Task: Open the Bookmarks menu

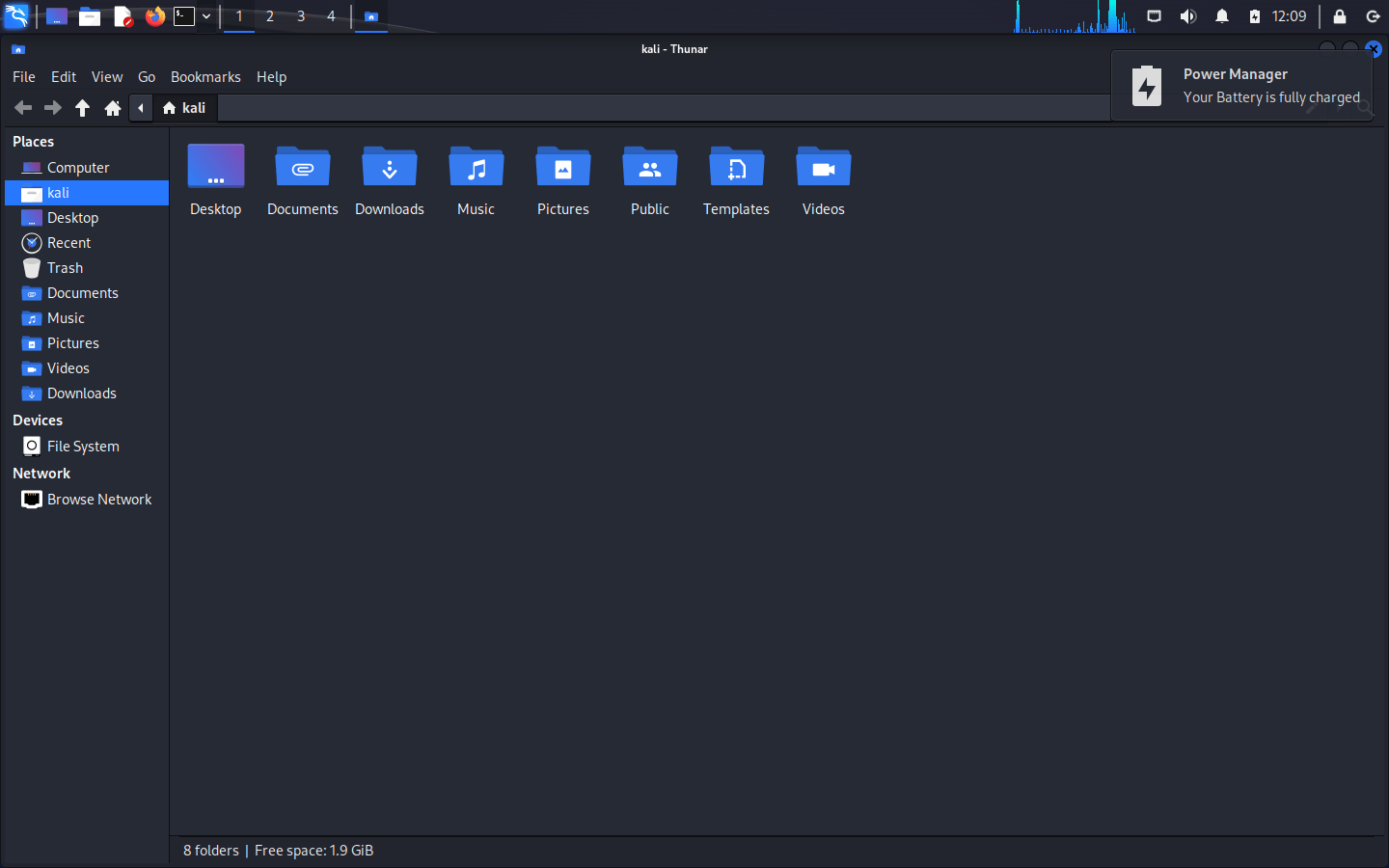Action: click(x=205, y=76)
